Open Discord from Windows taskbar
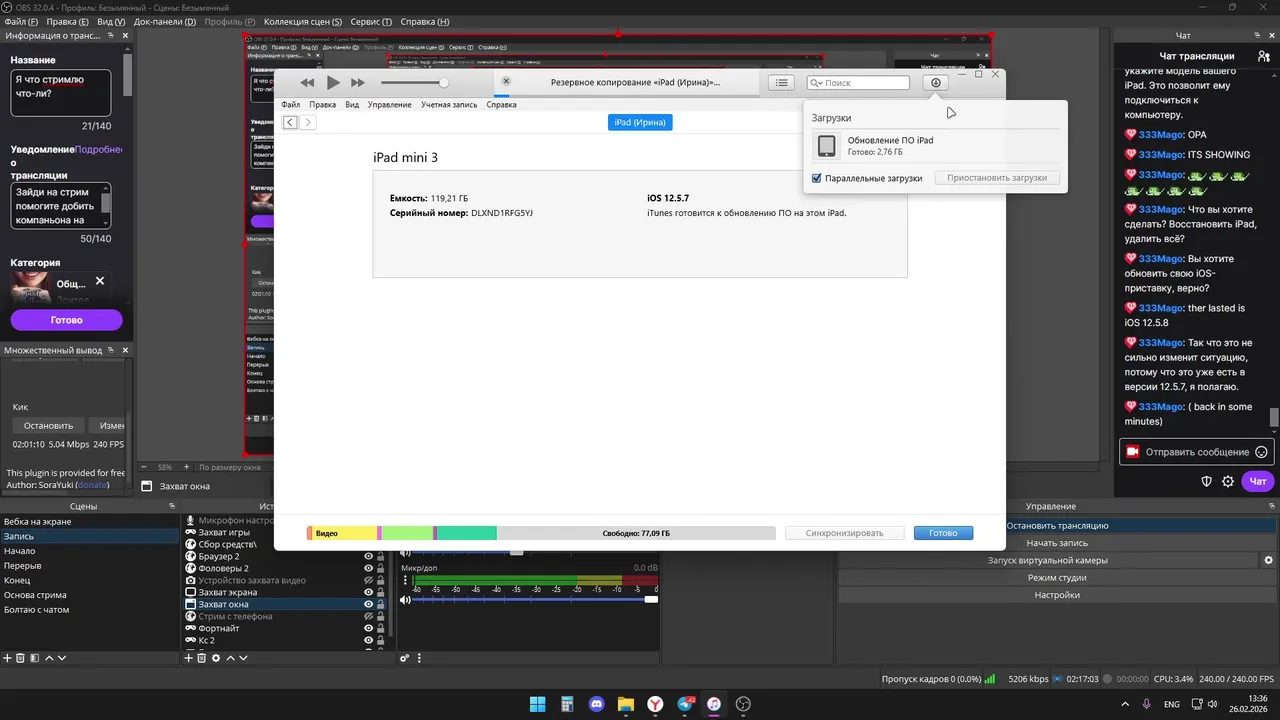This screenshot has width=1280, height=720. pos(597,704)
